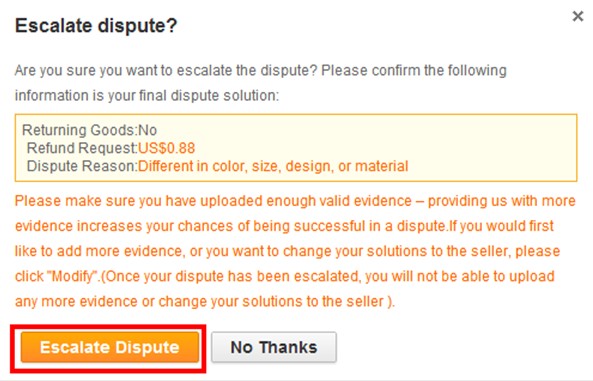
Task: Click the 'Escalate dispute?' dialog heading
Action: [96, 26]
